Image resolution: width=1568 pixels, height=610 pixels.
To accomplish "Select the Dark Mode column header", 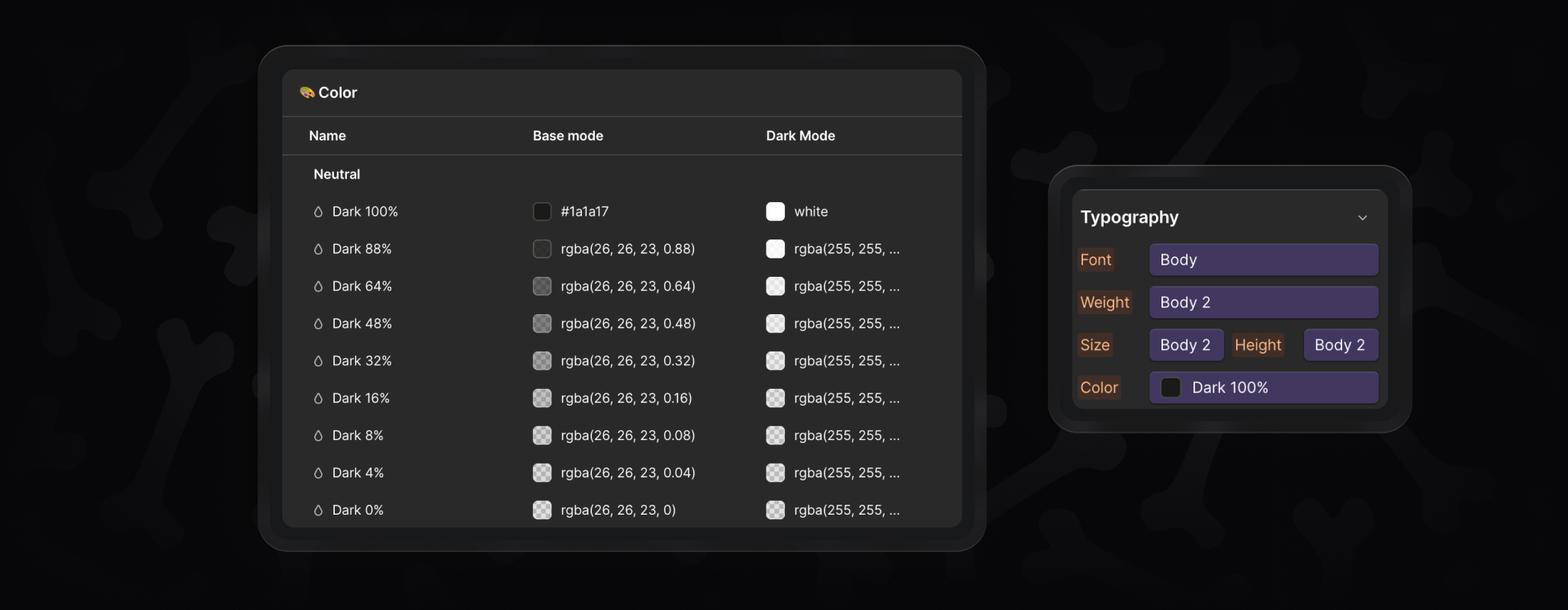I will pos(800,136).
